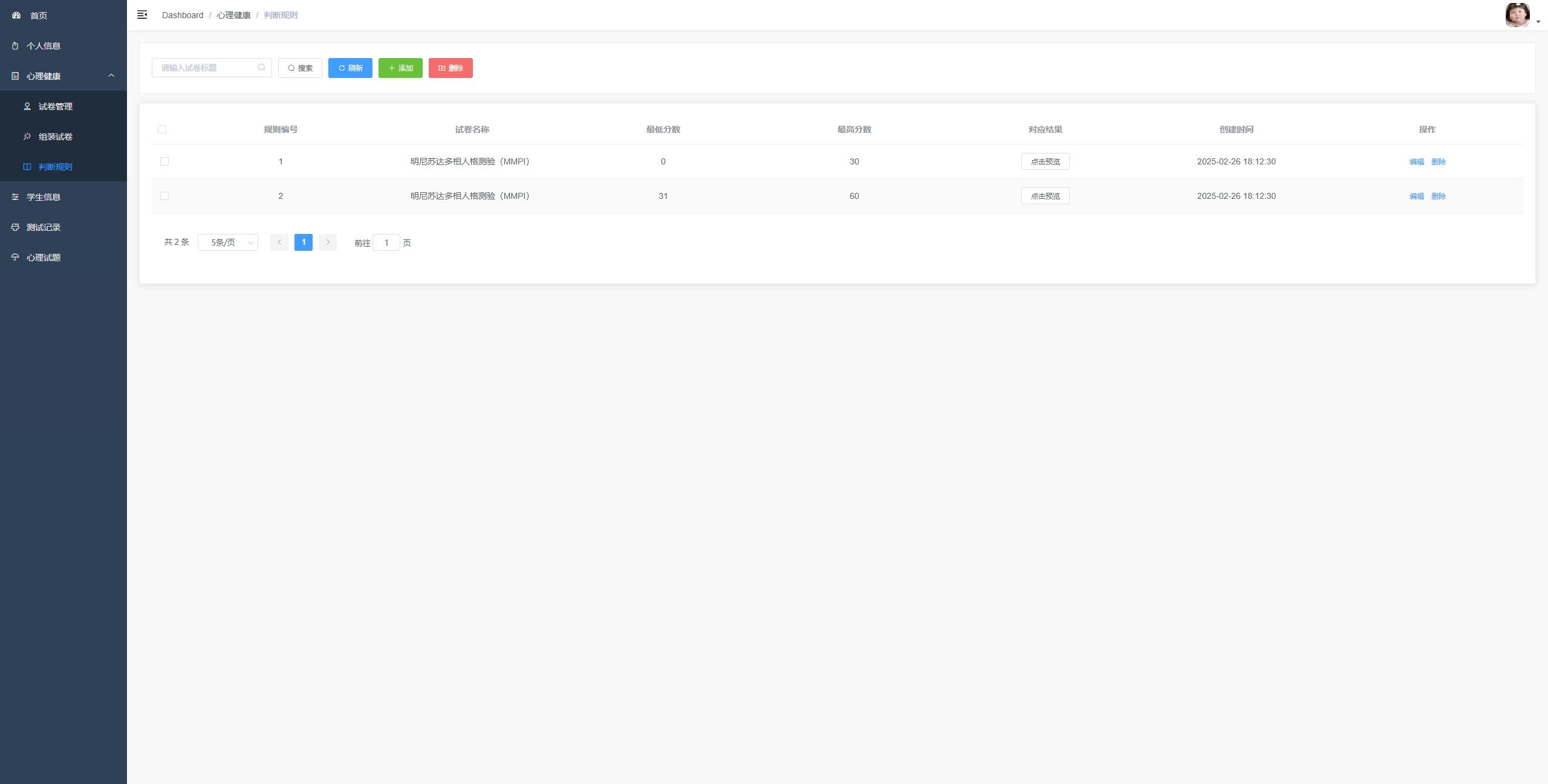Select page 1 in pagination

[x=304, y=242]
